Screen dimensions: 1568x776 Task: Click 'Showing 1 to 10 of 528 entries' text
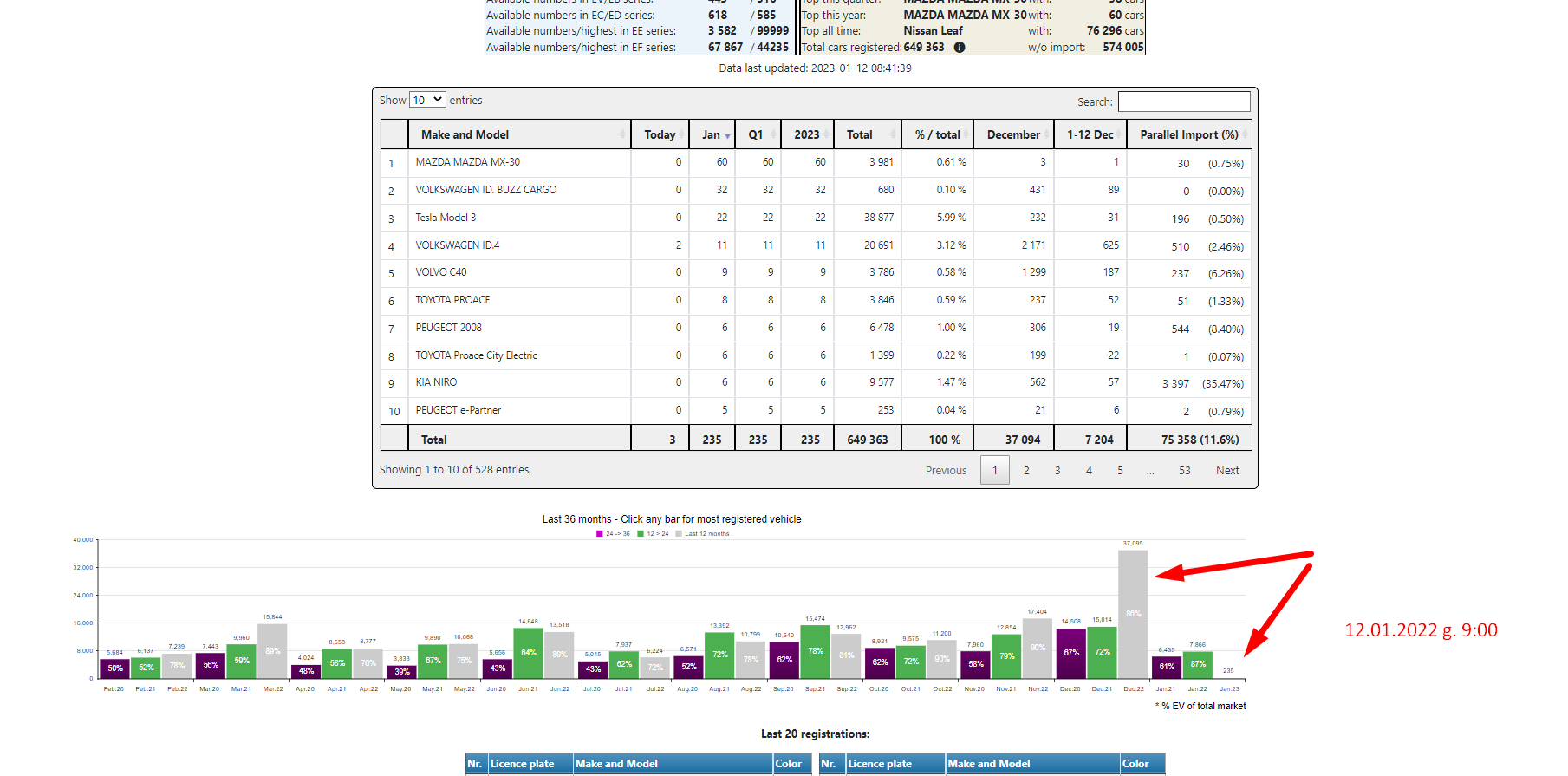[453, 470]
